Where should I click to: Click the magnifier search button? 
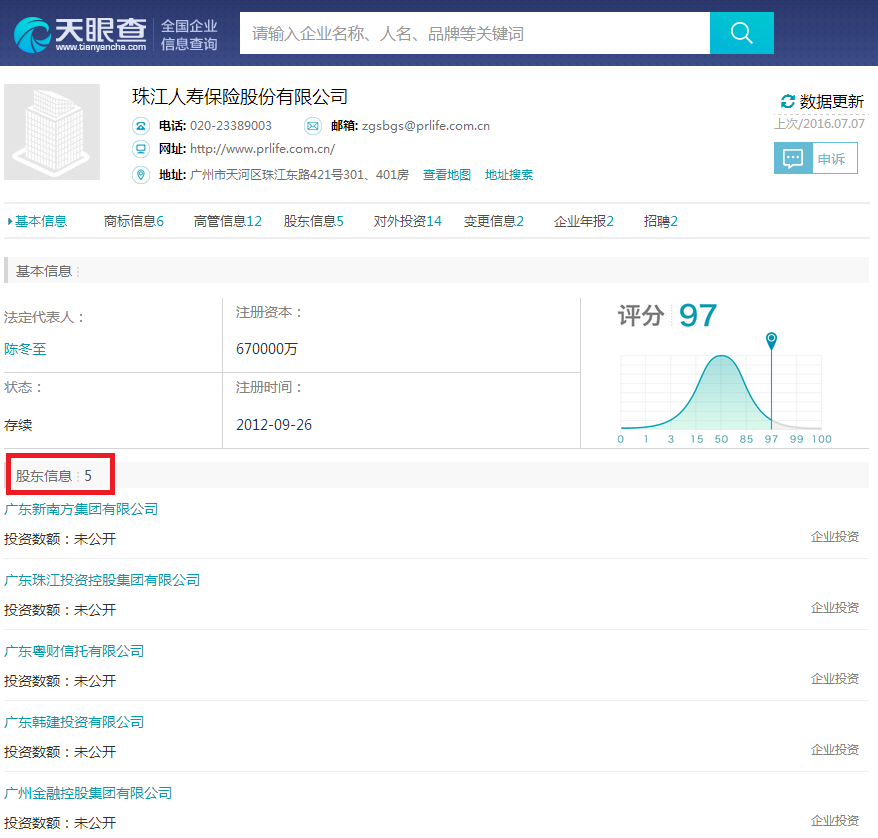pos(741,33)
